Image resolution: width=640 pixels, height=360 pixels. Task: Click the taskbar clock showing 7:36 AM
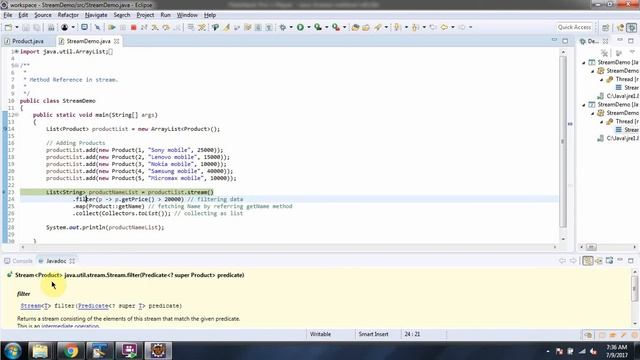click(x=616, y=351)
